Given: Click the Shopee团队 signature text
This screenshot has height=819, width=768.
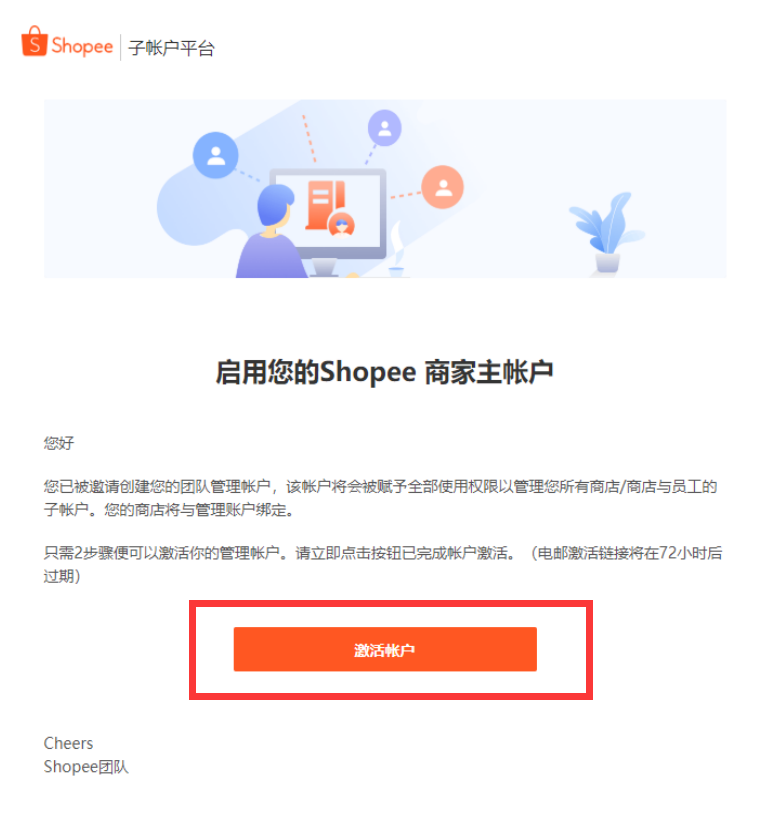Looking at the screenshot, I should pos(86,766).
